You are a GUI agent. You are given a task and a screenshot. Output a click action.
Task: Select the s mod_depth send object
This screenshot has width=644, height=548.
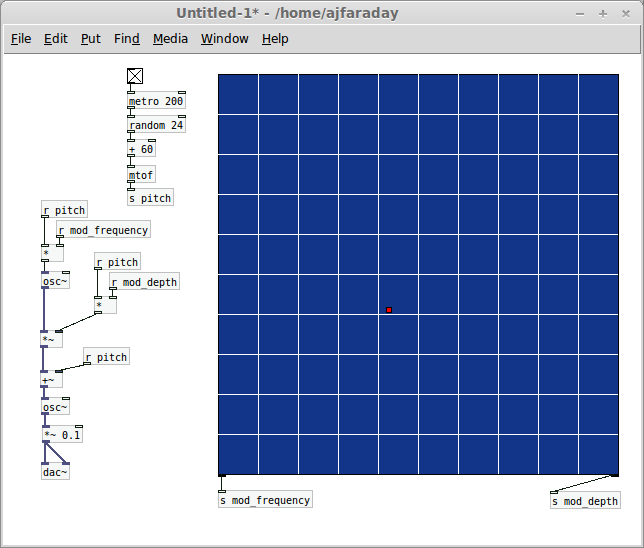[x=585, y=500]
